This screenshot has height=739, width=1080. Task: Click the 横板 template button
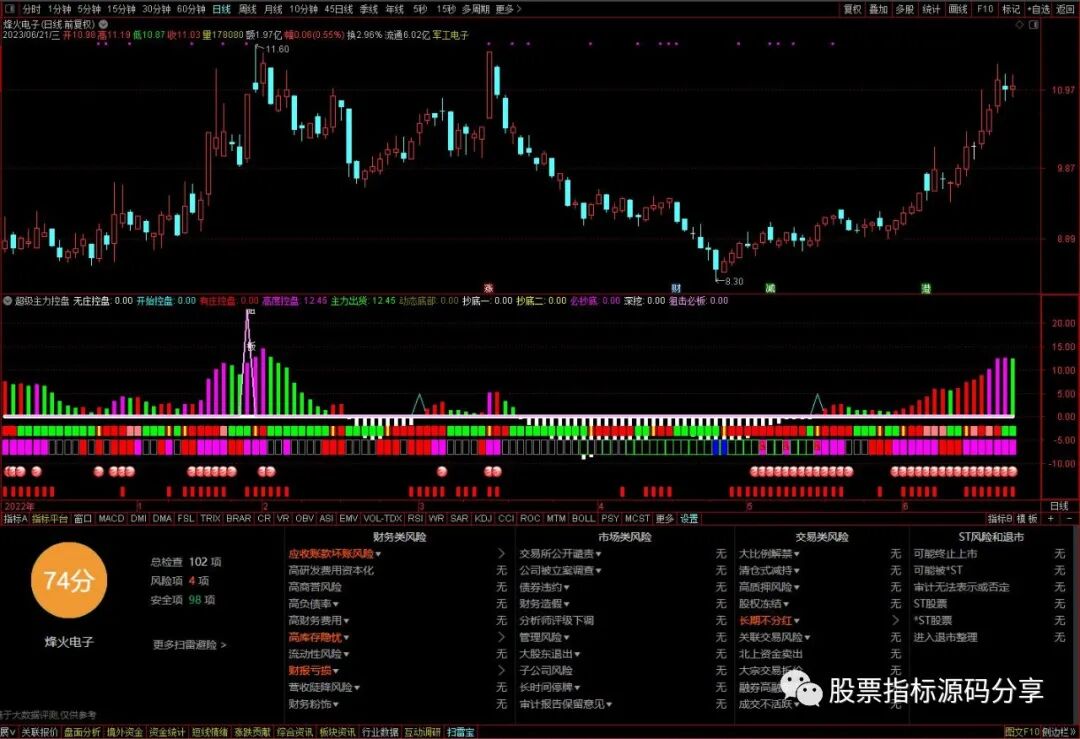click(x=1028, y=518)
